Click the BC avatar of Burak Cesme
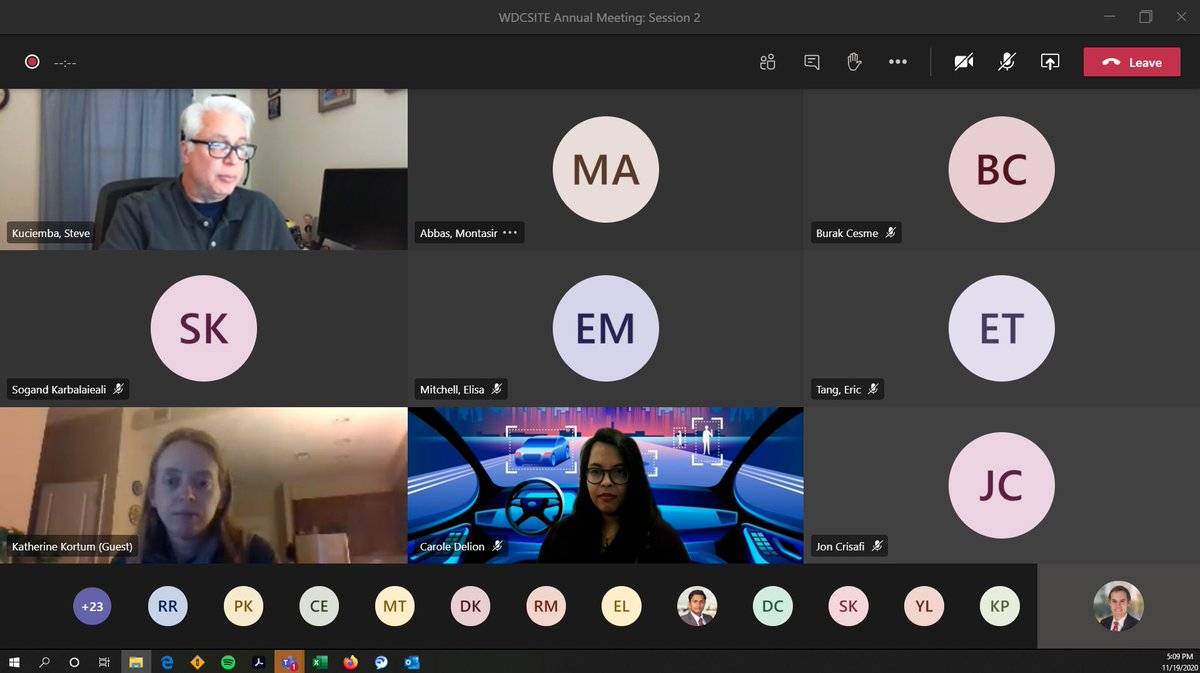1200x673 pixels. tap(1001, 170)
